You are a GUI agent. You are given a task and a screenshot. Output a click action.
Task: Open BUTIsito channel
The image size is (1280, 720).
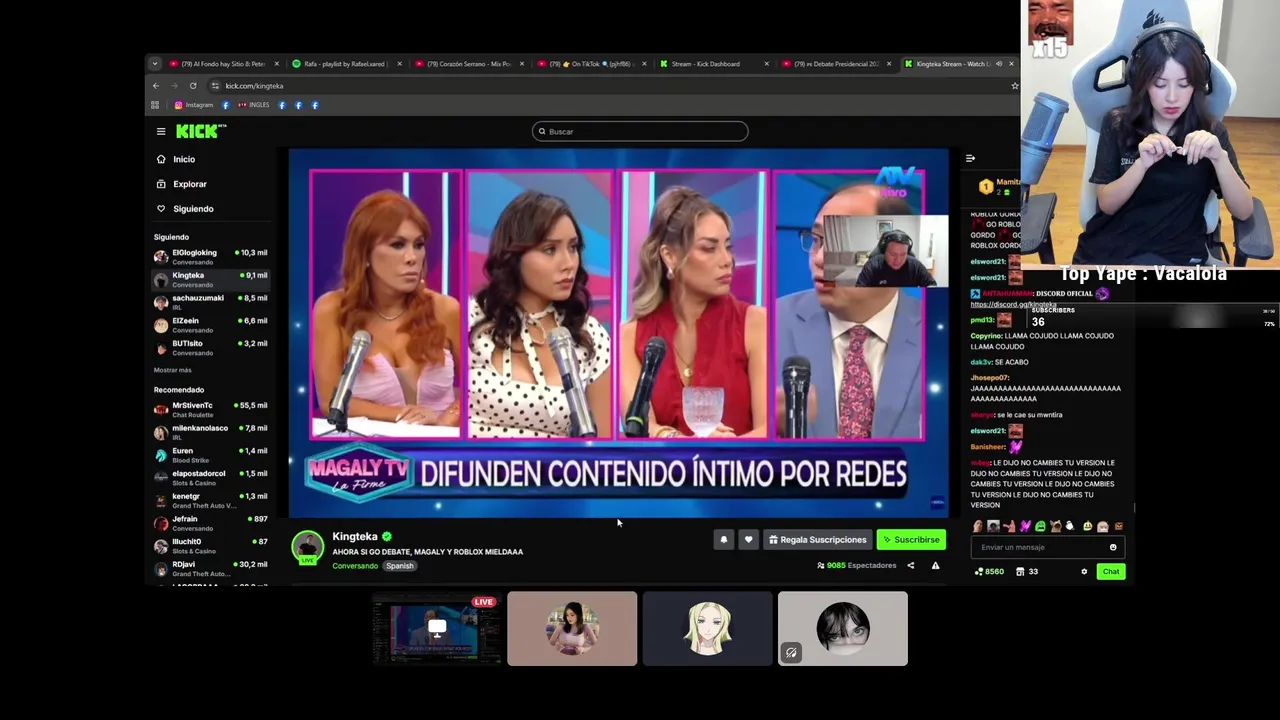[x=210, y=348]
